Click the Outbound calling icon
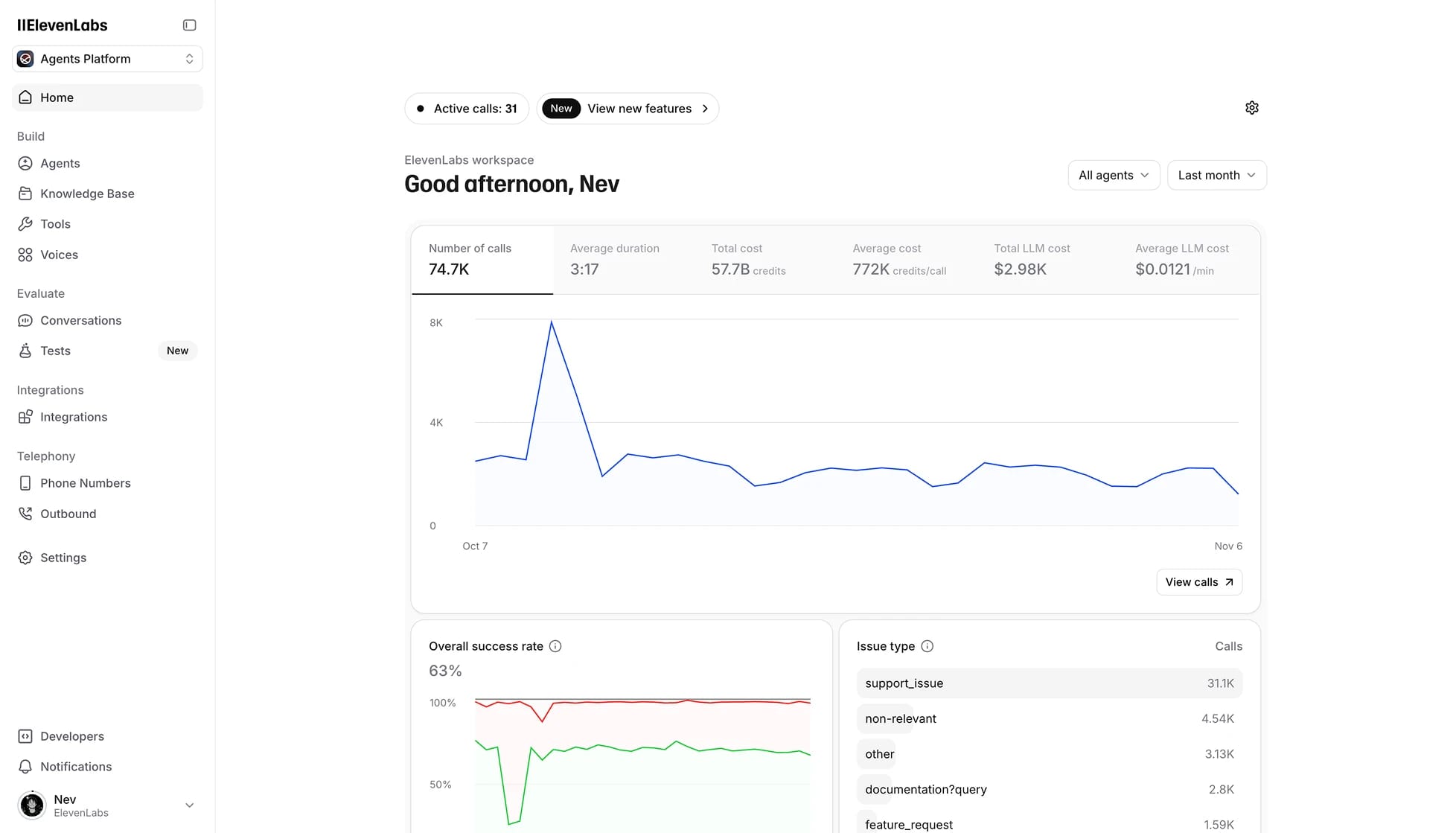Image resolution: width=1456 pixels, height=833 pixels. click(25, 513)
